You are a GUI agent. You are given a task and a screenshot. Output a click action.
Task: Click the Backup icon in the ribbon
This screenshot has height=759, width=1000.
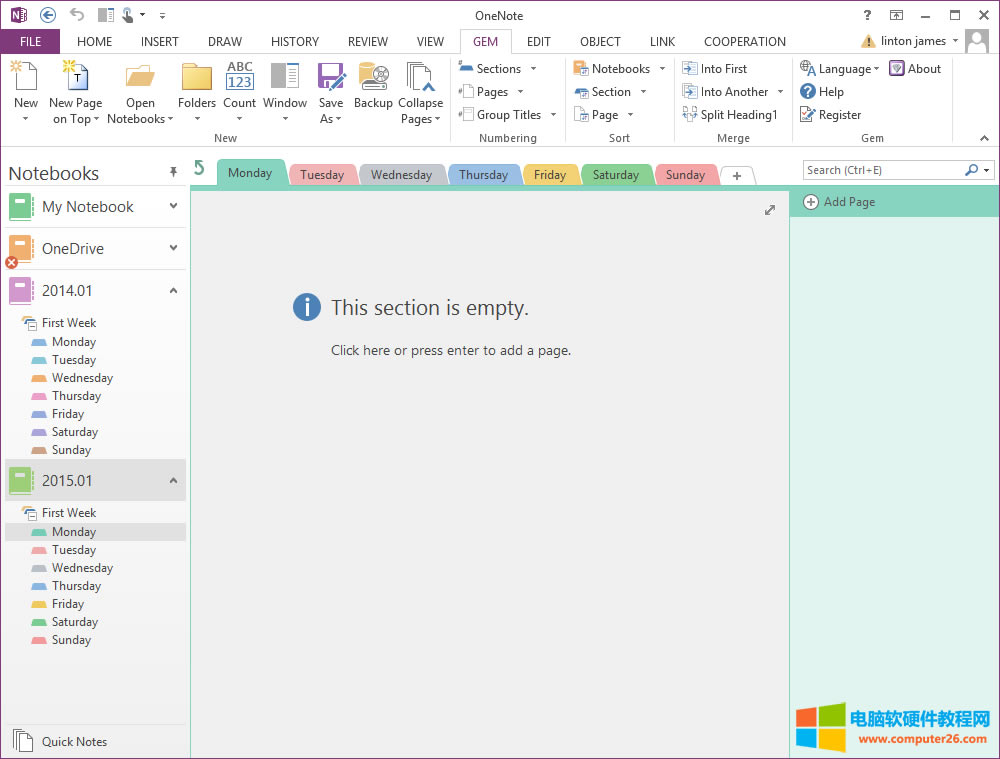click(x=373, y=78)
